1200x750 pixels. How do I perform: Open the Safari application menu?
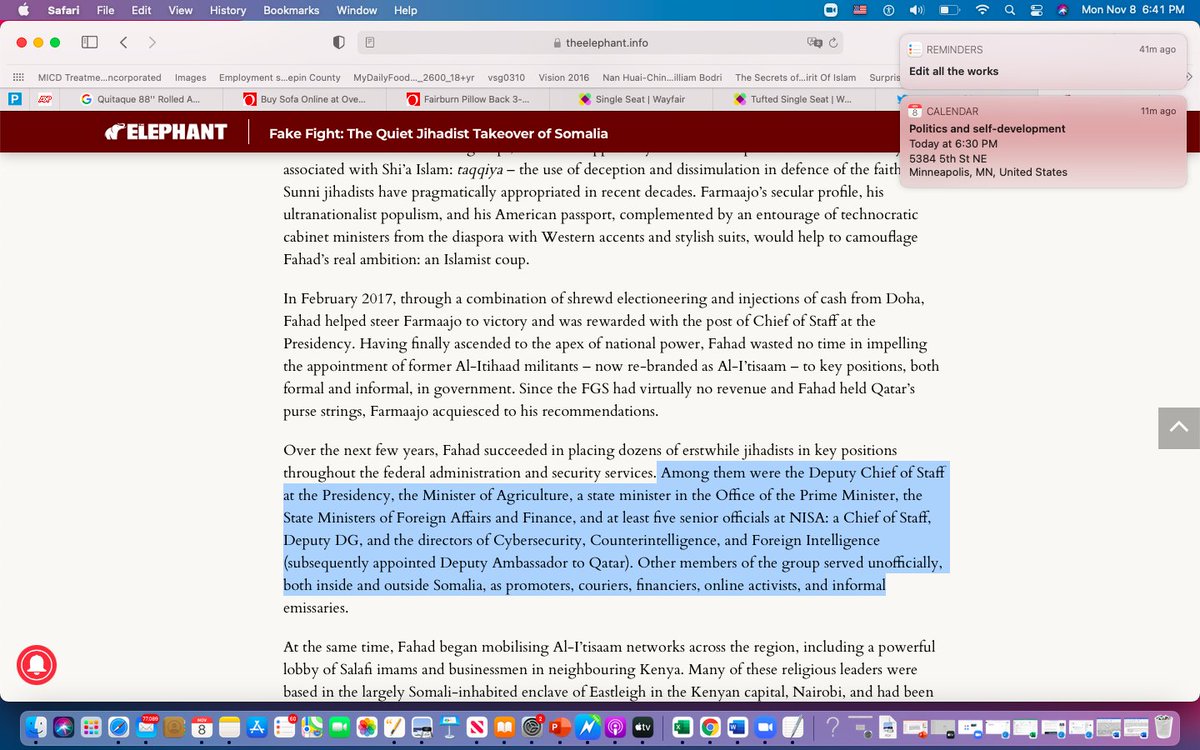click(63, 10)
